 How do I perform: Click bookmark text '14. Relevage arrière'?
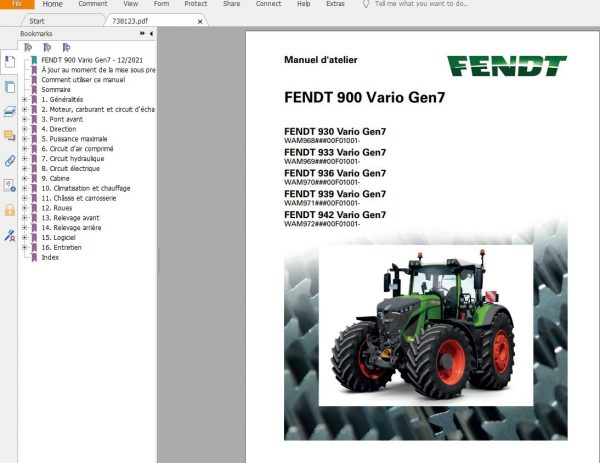coord(71,228)
